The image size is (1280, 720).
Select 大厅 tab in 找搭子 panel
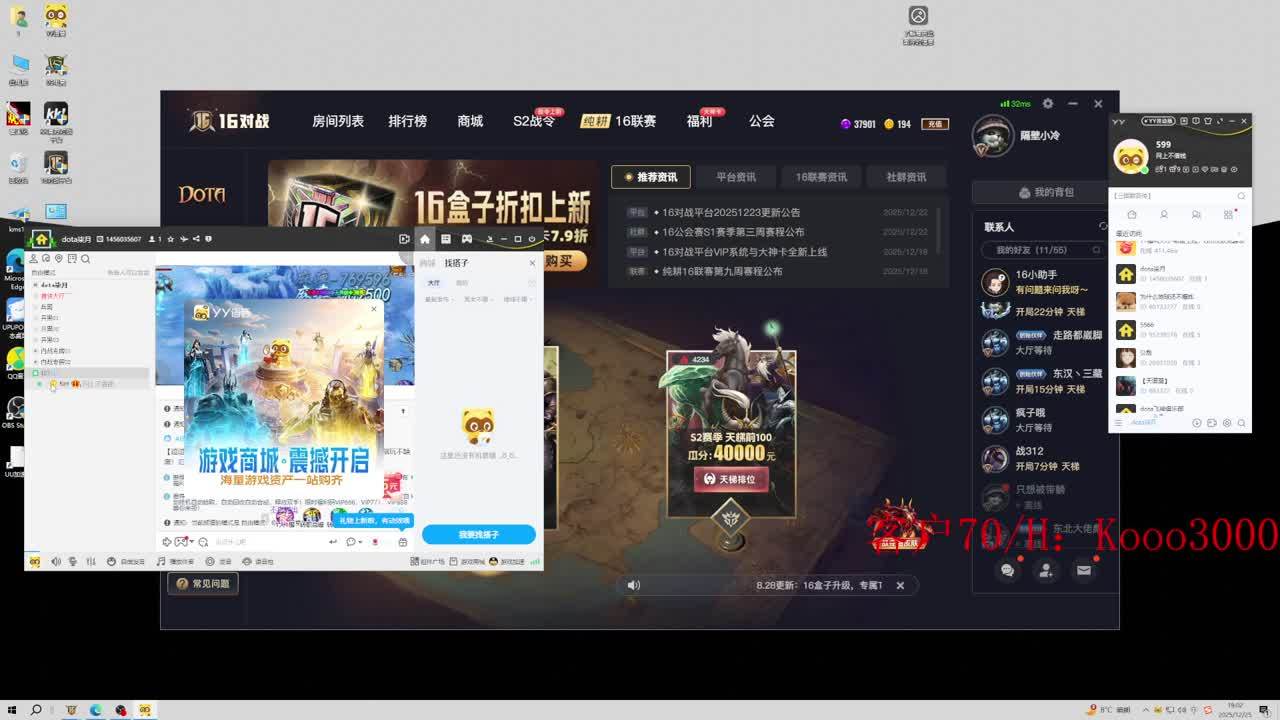click(434, 283)
